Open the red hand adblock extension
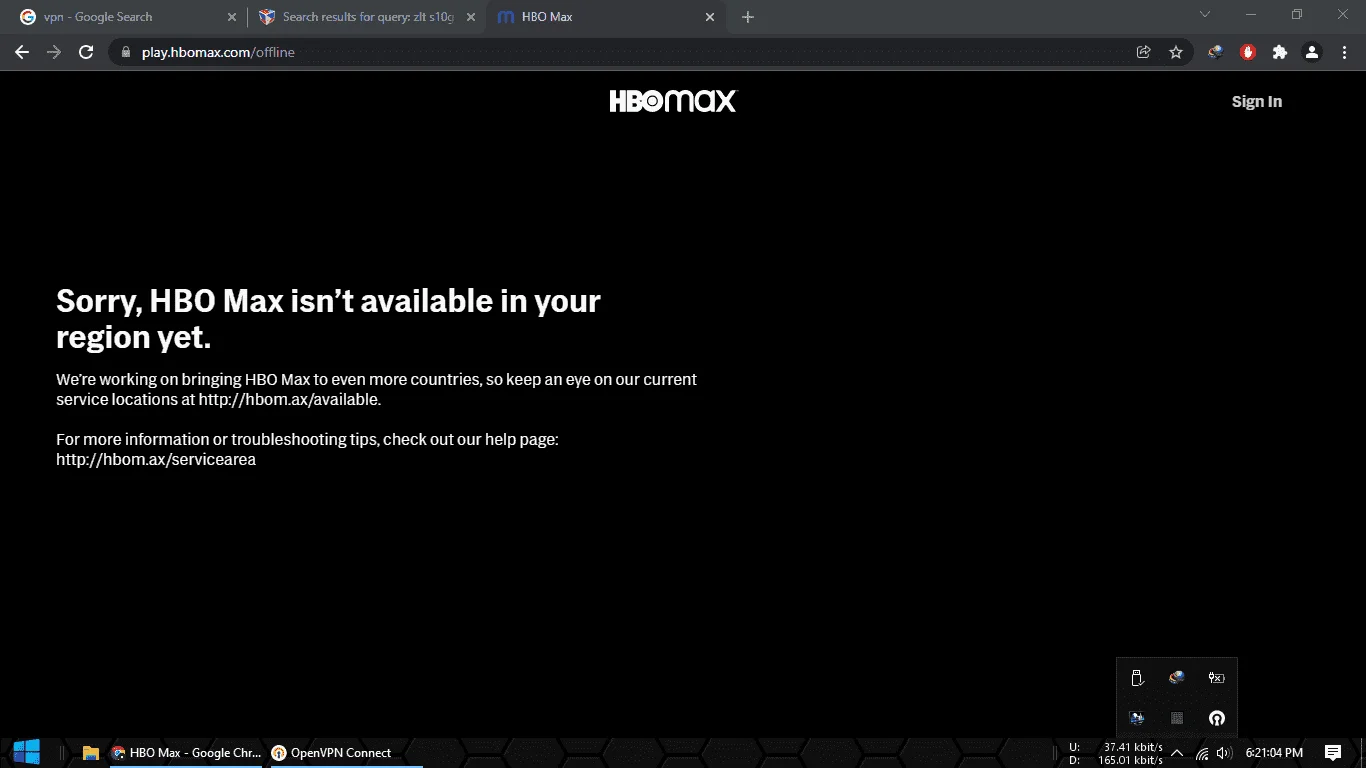This screenshot has height=768, width=1366. point(1247,52)
